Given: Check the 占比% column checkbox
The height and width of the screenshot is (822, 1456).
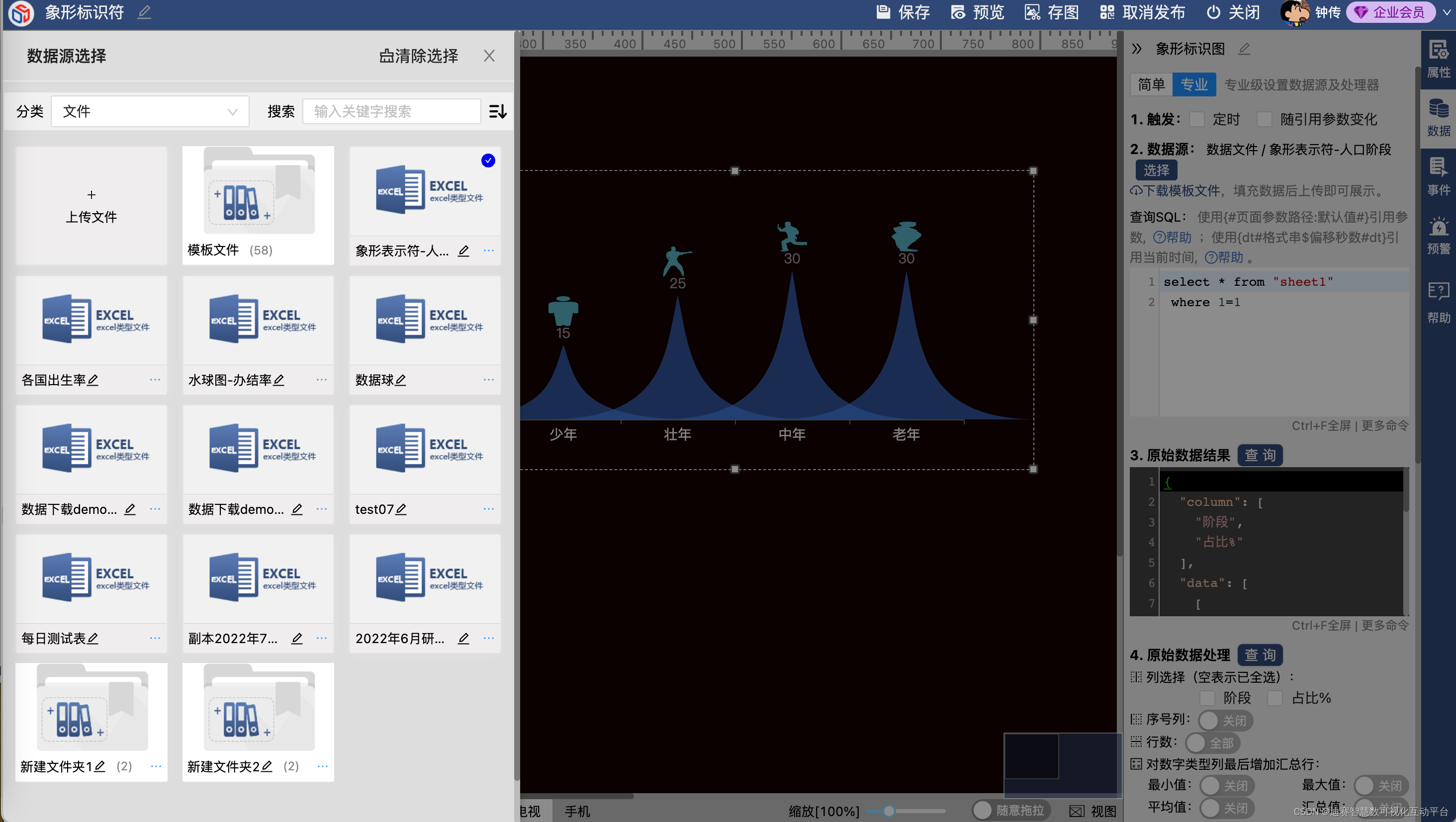Looking at the screenshot, I should tap(1275, 698).
